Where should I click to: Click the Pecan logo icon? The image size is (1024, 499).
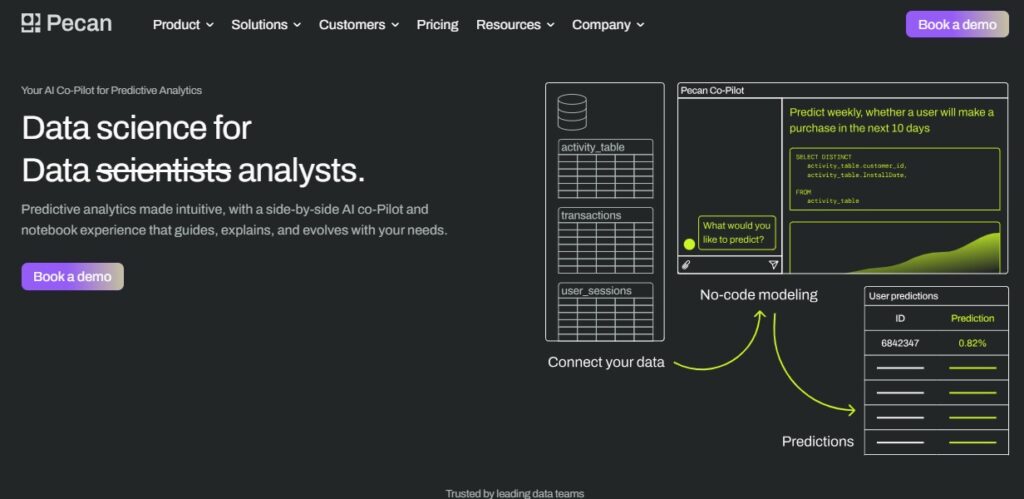click(x=31, y=24)
